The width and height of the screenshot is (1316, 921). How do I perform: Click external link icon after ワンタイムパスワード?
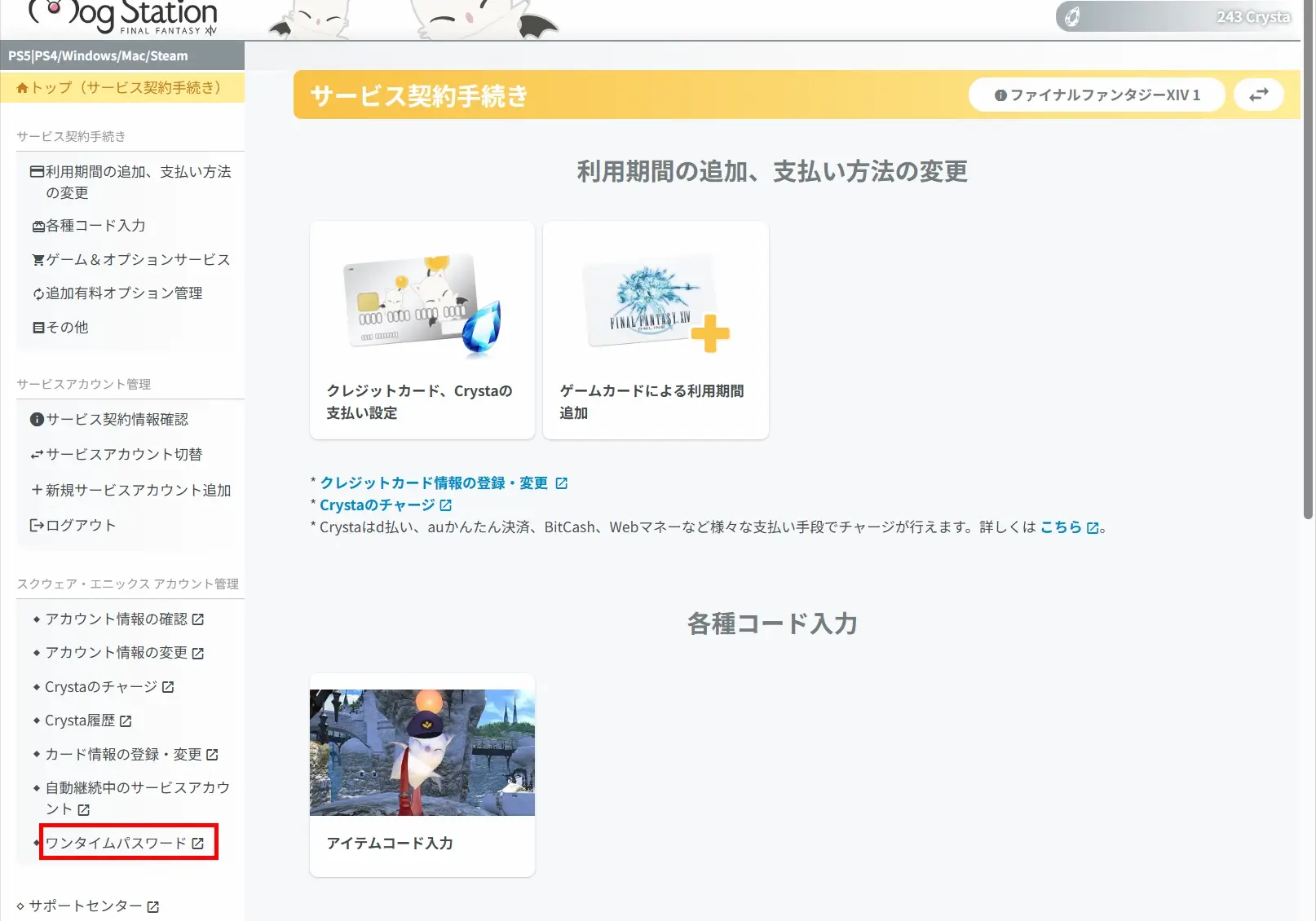pos(198,844)
